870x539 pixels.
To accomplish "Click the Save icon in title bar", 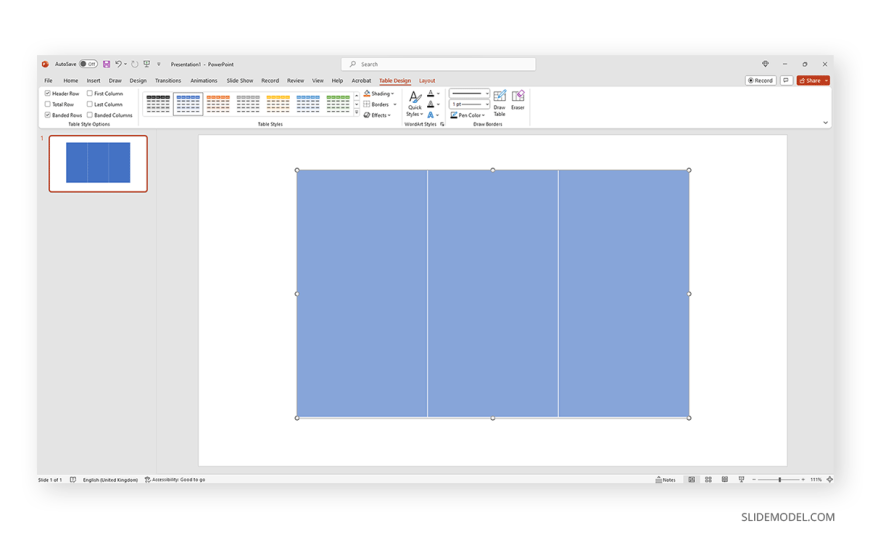I will [x=107, y=64].
